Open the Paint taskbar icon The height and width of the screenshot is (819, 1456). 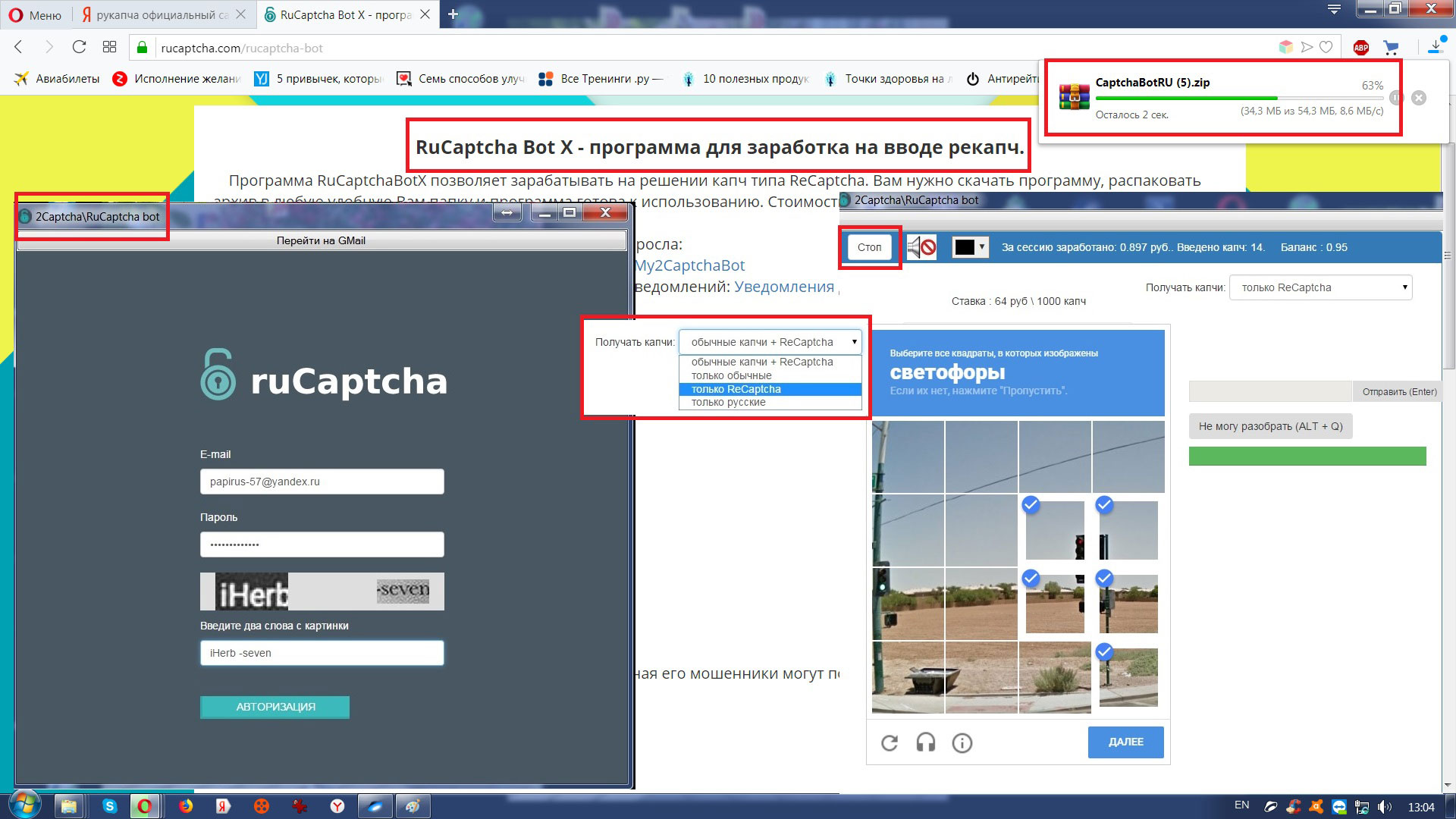click(x=413, y=805)
